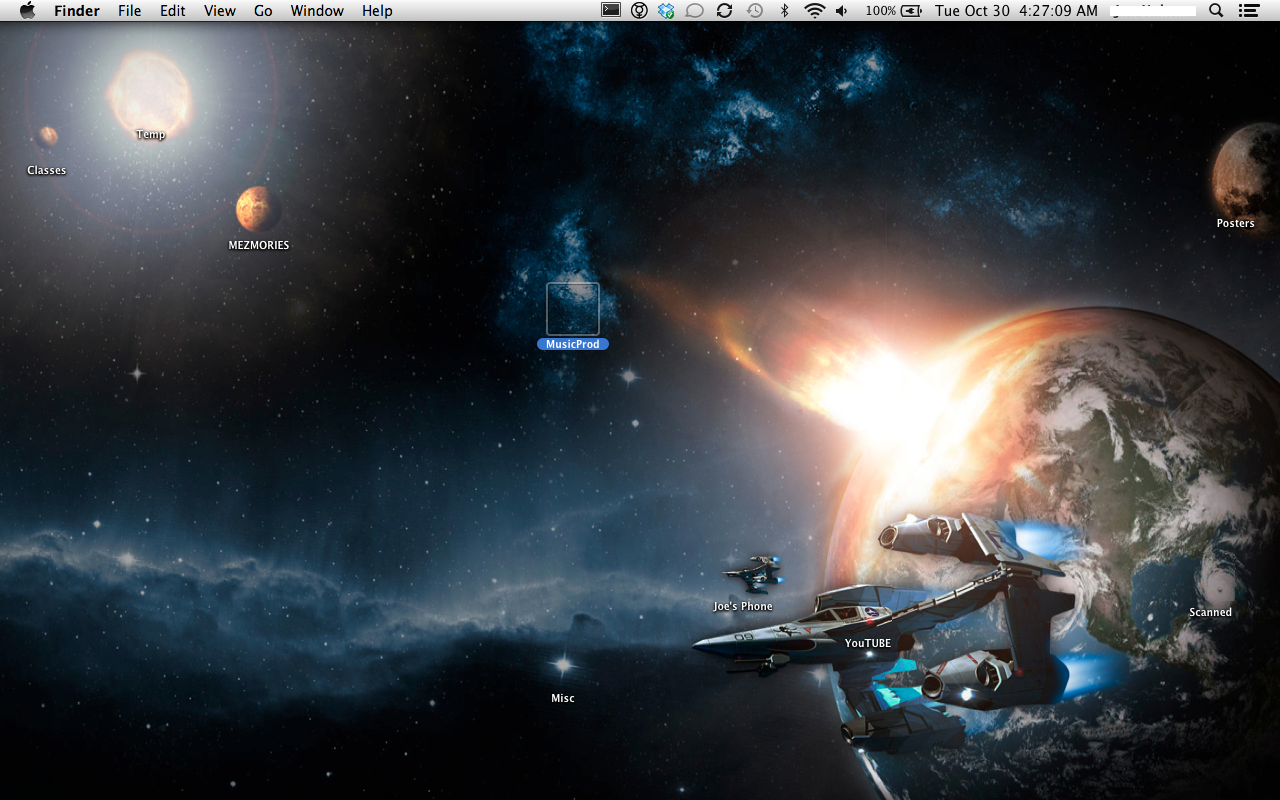The height and width of the screenshot is (800, 1280).
Task: Click the Scanned desktop label
Action: coord(1210,612)
